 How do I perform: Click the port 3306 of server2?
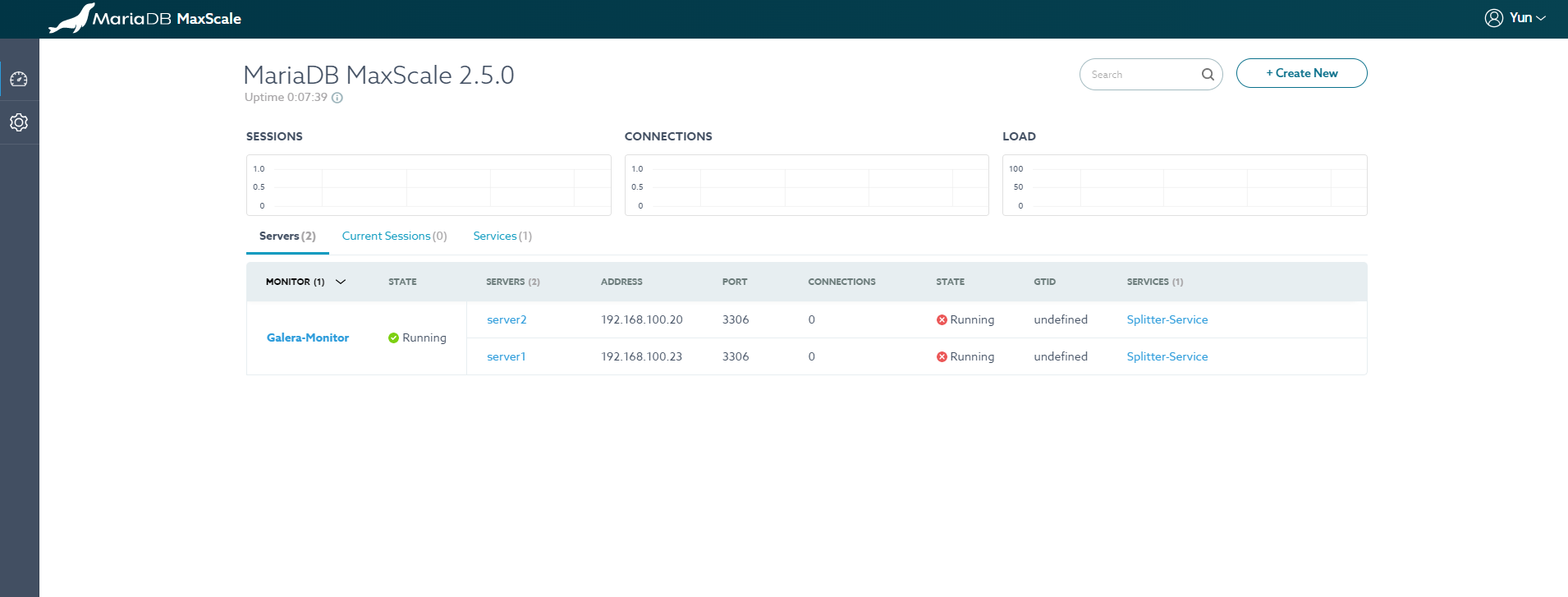(736, 319)
